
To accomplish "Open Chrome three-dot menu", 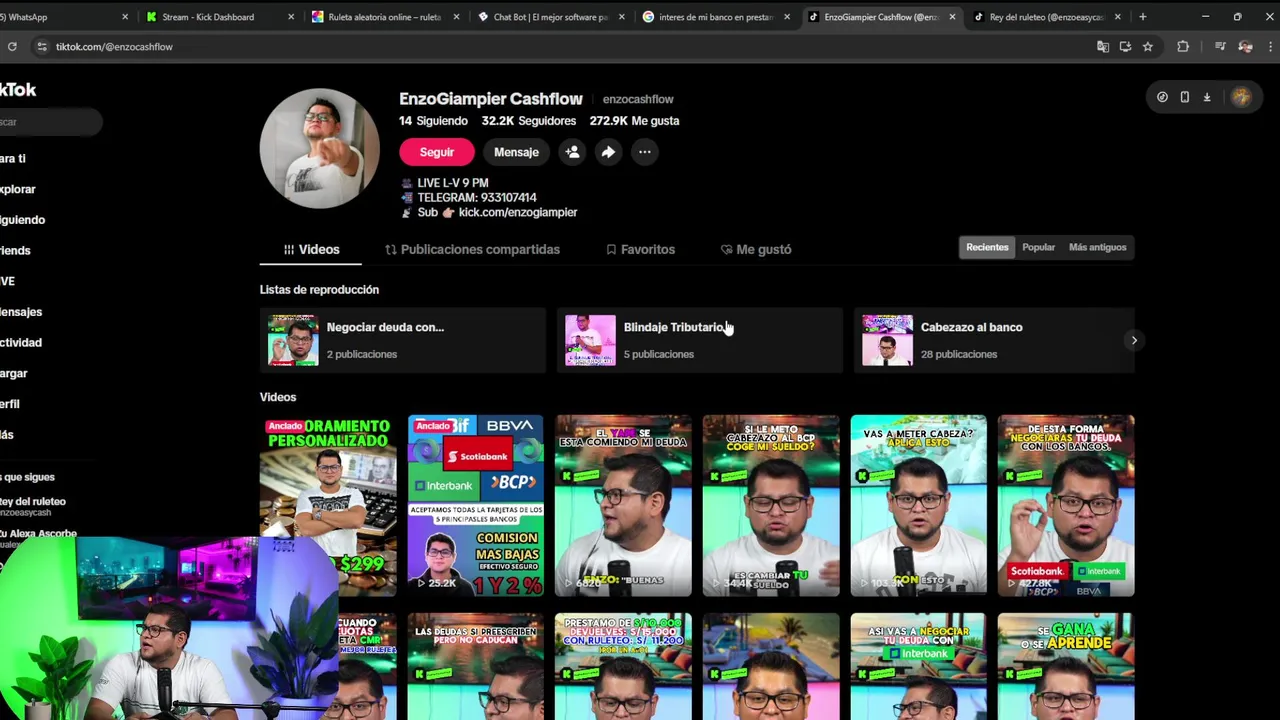I will 1270,47.
